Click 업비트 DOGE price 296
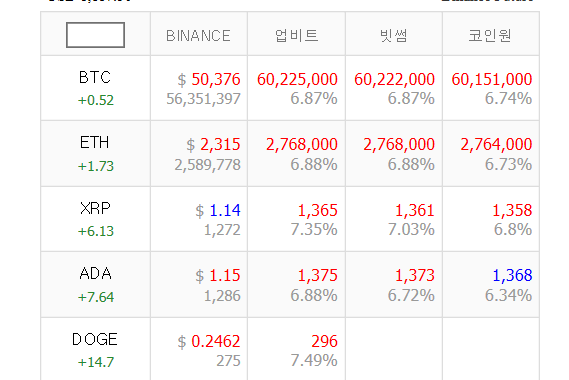 click(324, 342)
